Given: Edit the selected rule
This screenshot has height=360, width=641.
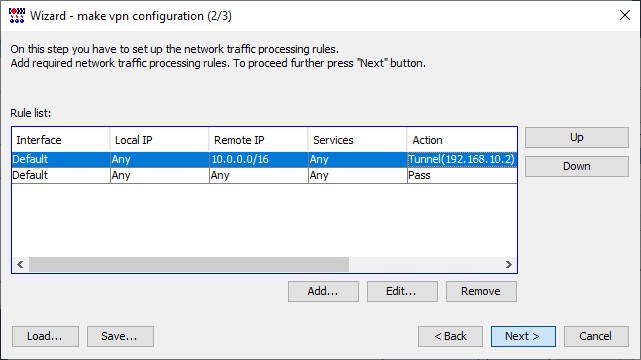Looking at the screenshot, I should [402, 291].
